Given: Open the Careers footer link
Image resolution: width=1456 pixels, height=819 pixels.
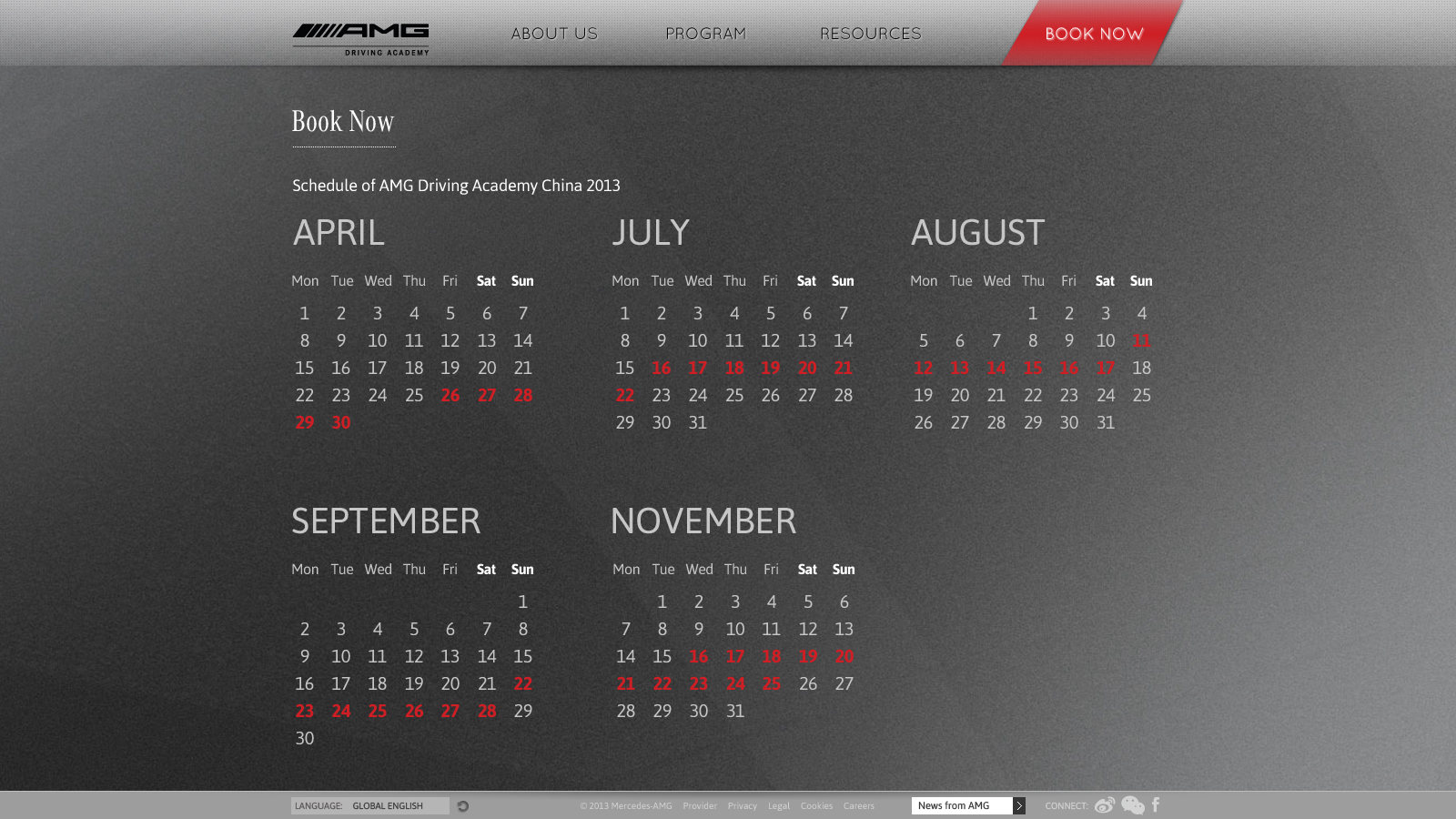Looking at the screenshot, I should (x=858, y=806).
